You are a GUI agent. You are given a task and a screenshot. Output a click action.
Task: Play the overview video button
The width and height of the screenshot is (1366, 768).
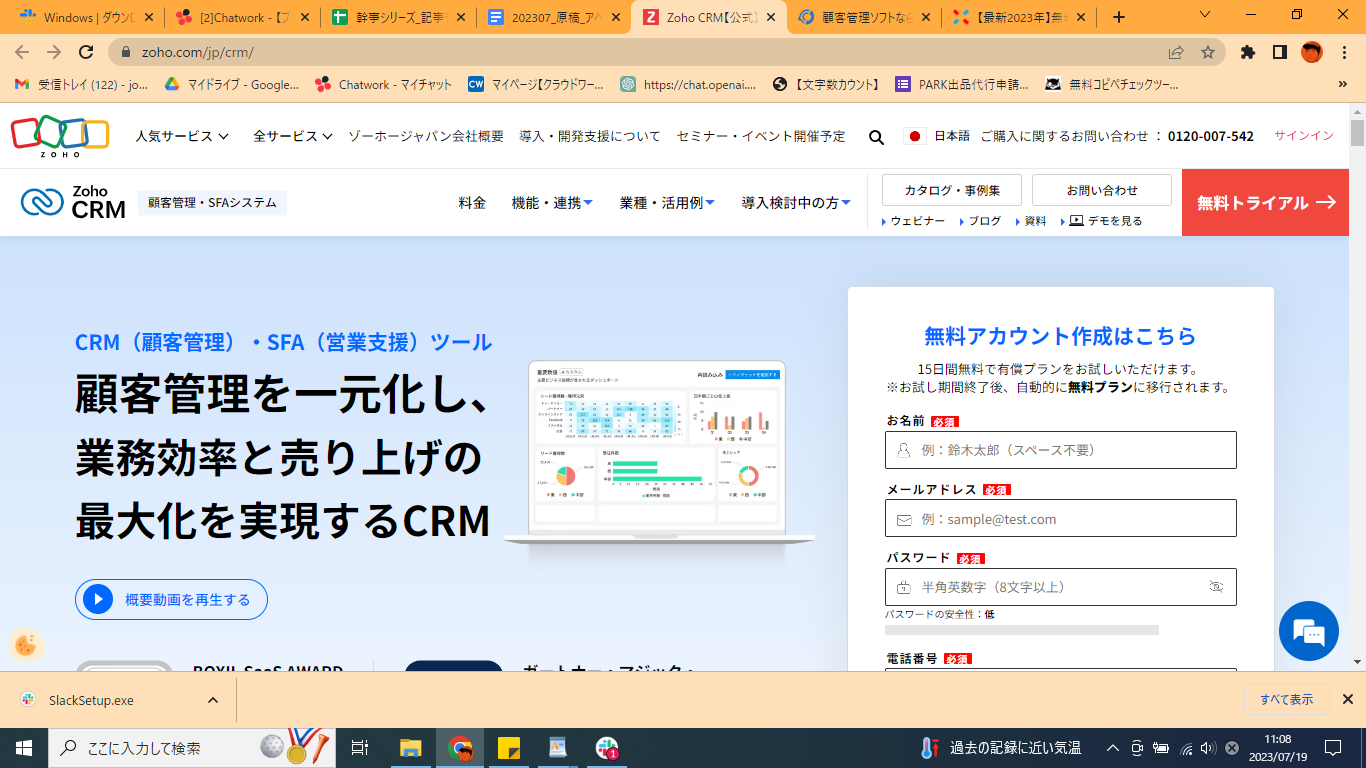pos(171,599)
